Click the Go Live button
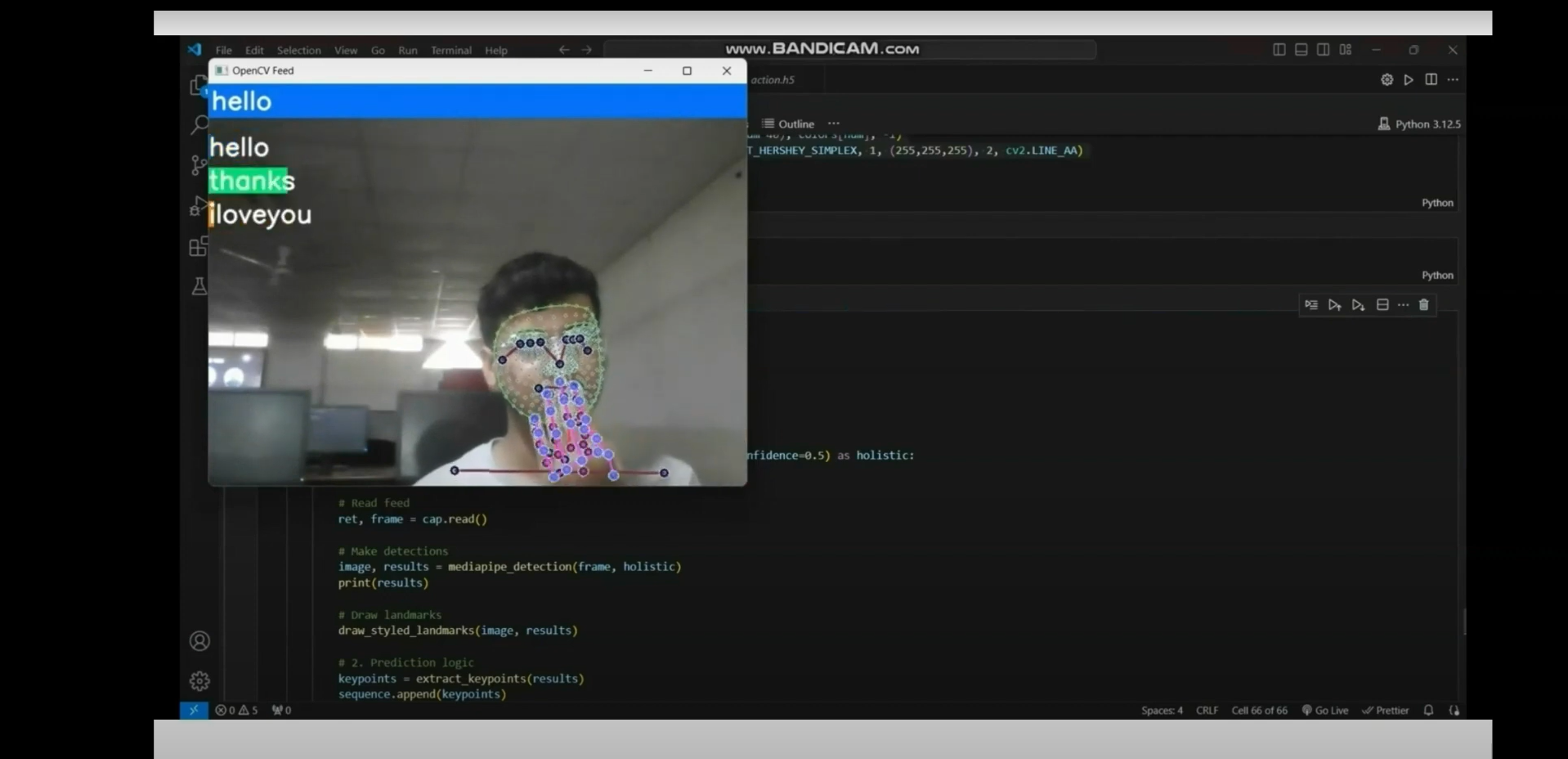Viewport: 1568px width, 759px height. pos(1324,710)
